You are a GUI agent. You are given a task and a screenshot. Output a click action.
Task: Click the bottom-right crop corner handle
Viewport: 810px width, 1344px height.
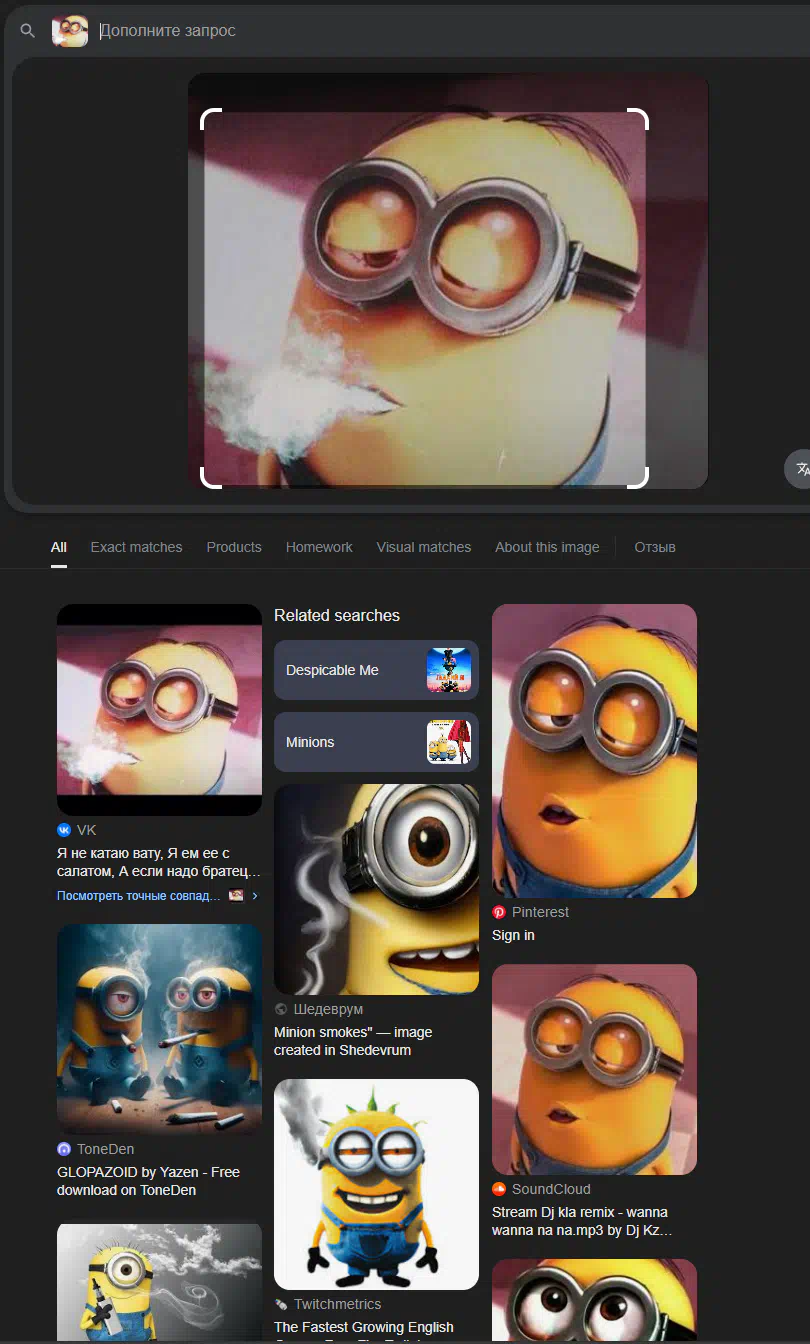pos(640,479)
